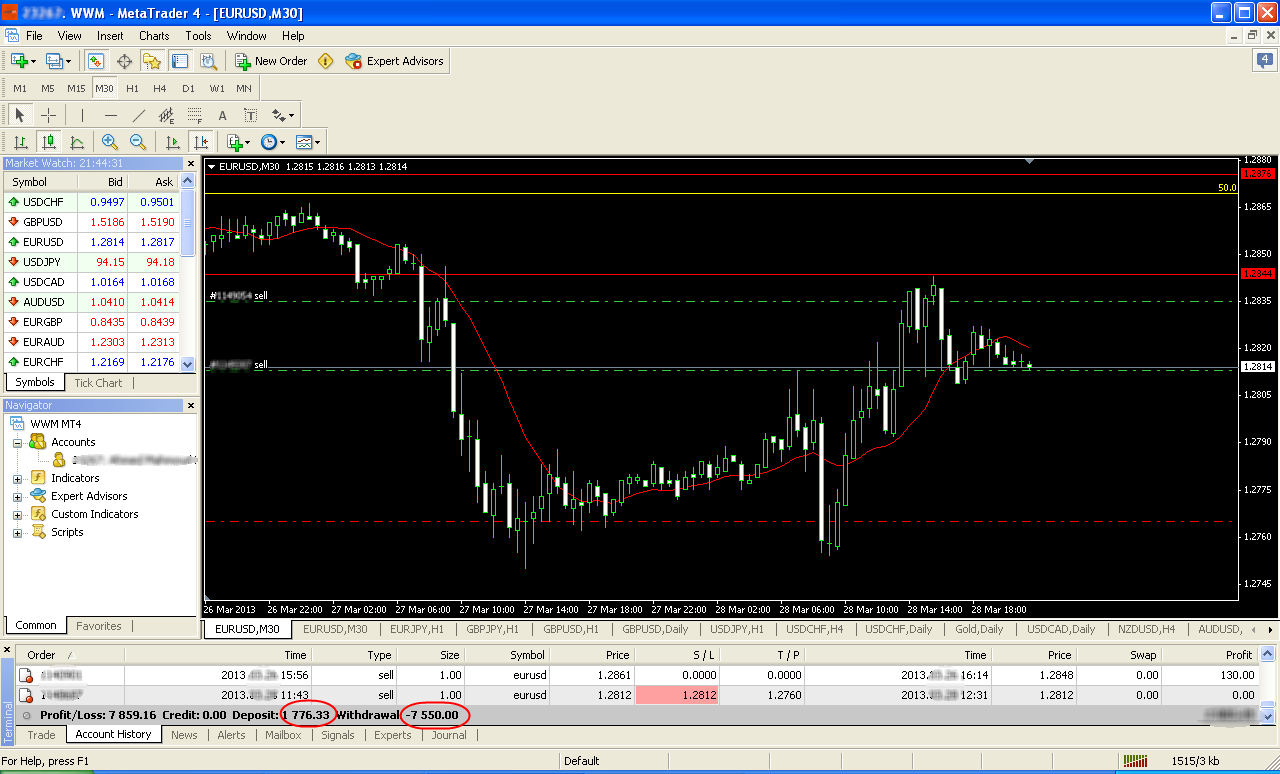Select the GBPUSD row in Market Watch
The width and height of the screenshot is (1280, 774).
click(x=92, y=222)
